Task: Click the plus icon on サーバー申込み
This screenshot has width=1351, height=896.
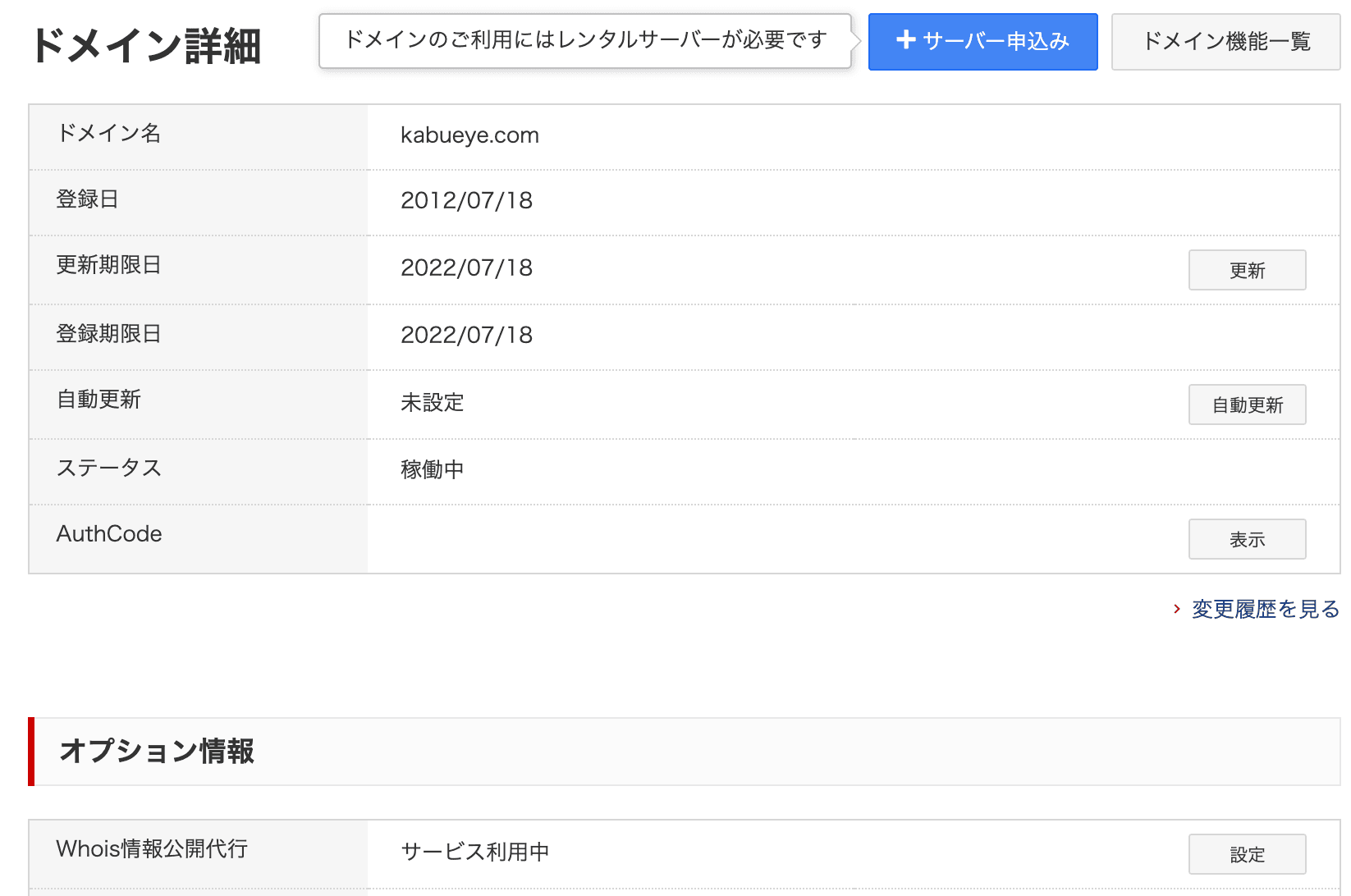Action: pos(905,40)
